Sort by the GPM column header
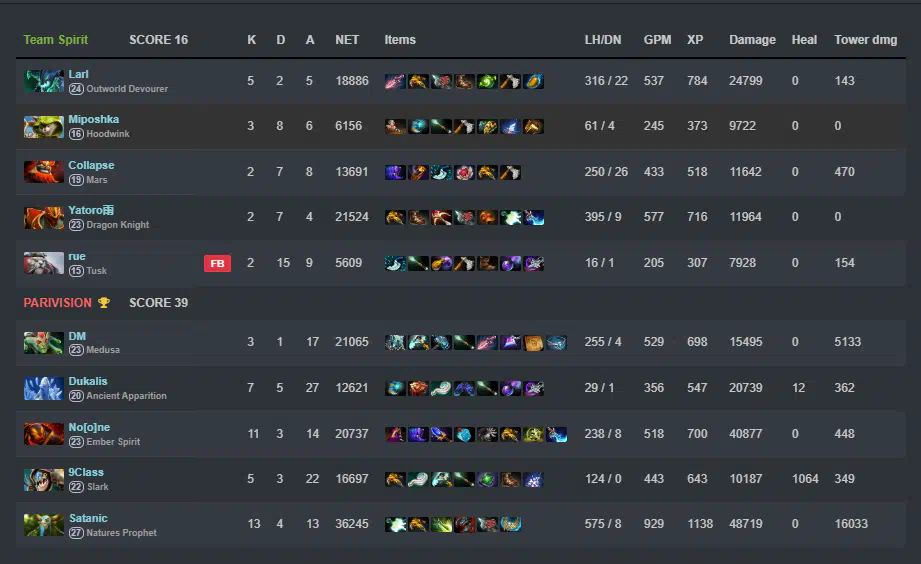 [657, 39]
